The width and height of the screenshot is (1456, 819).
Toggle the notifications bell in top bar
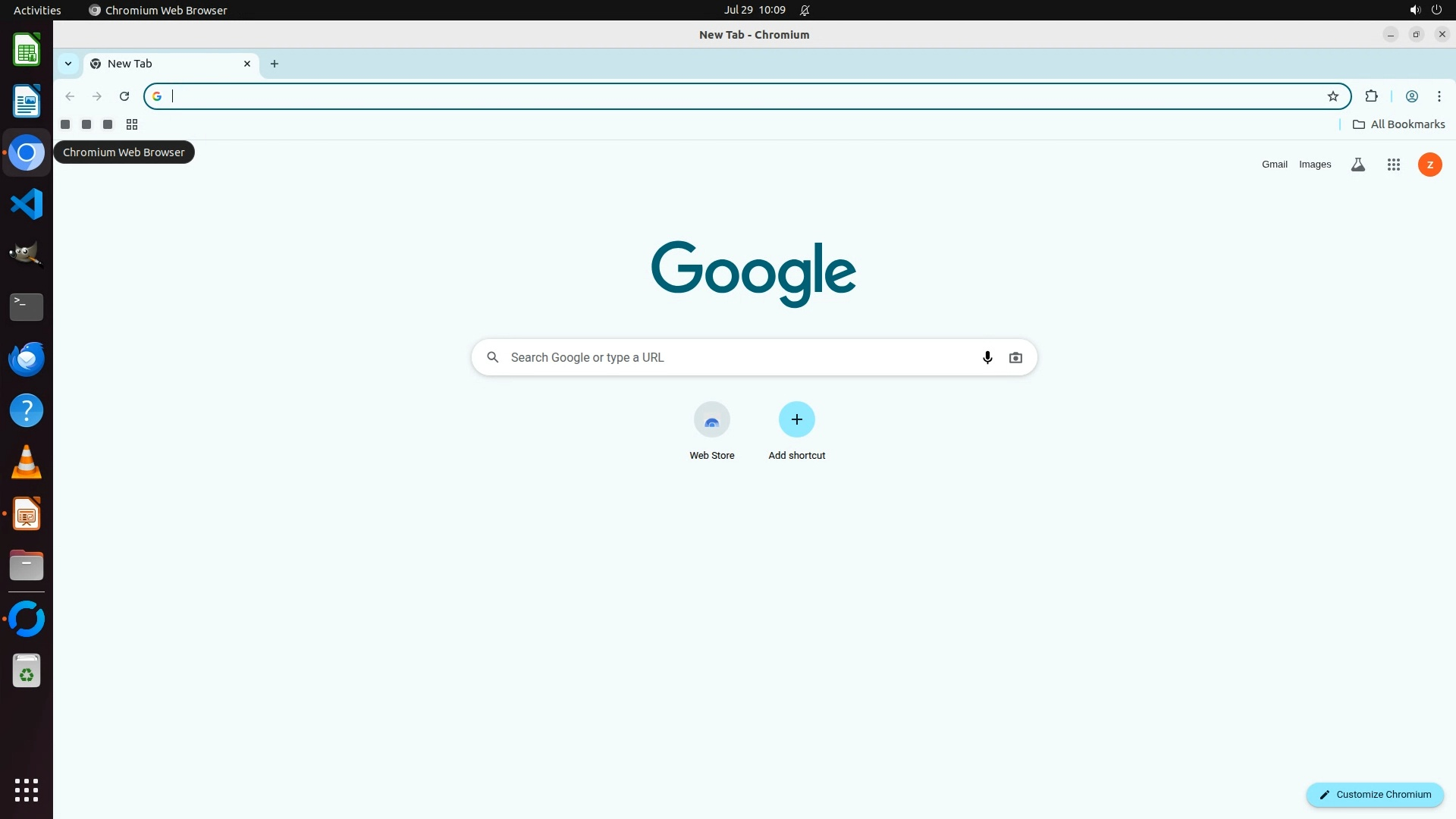pyautogui.click(x=805, y=11)
